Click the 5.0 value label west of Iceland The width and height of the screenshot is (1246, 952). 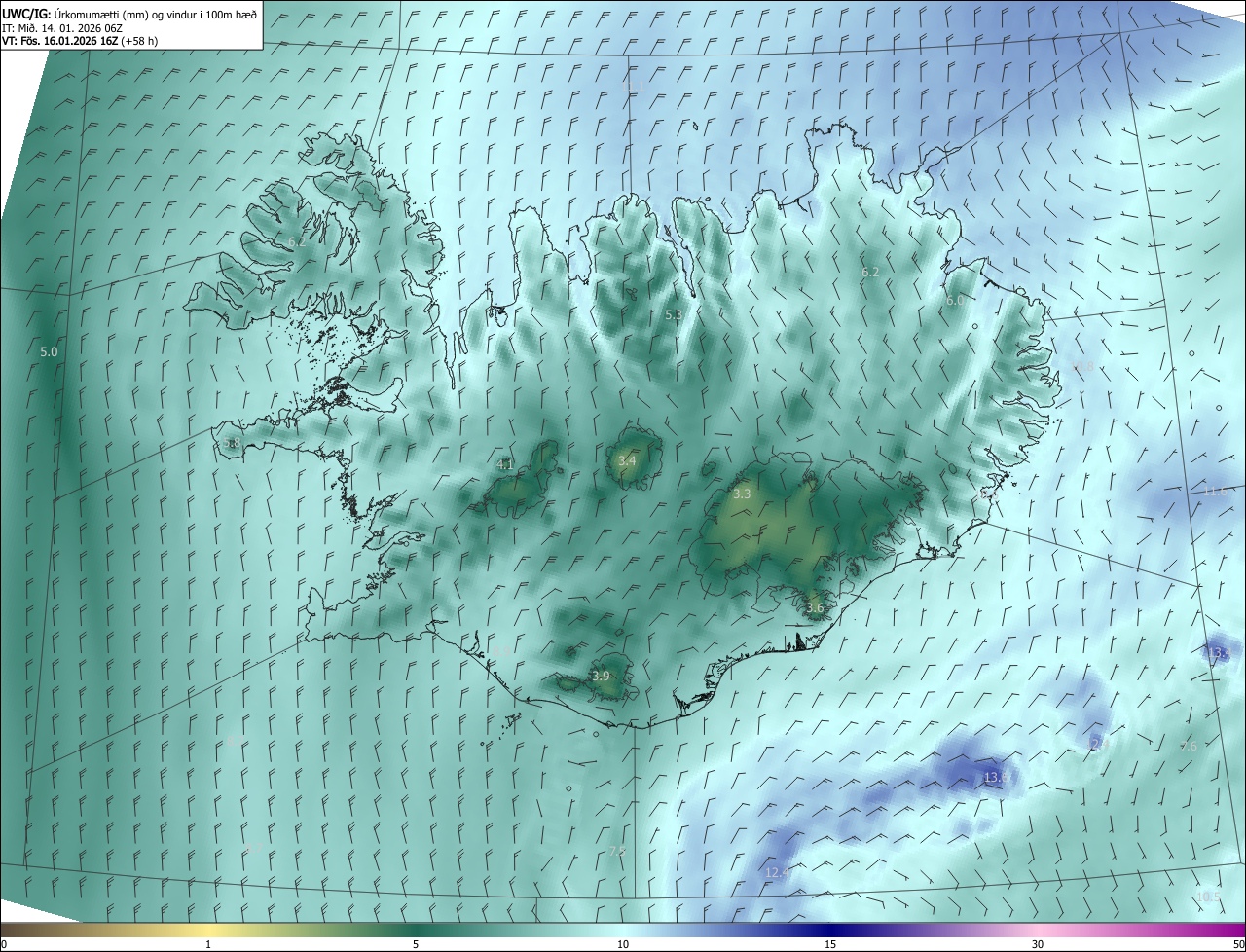pyautogui.click(x=49, y=351)
